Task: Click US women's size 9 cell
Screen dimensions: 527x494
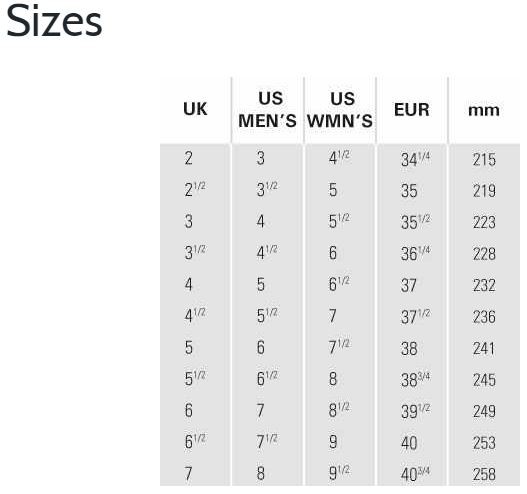Action: click(x=333, y=442)
